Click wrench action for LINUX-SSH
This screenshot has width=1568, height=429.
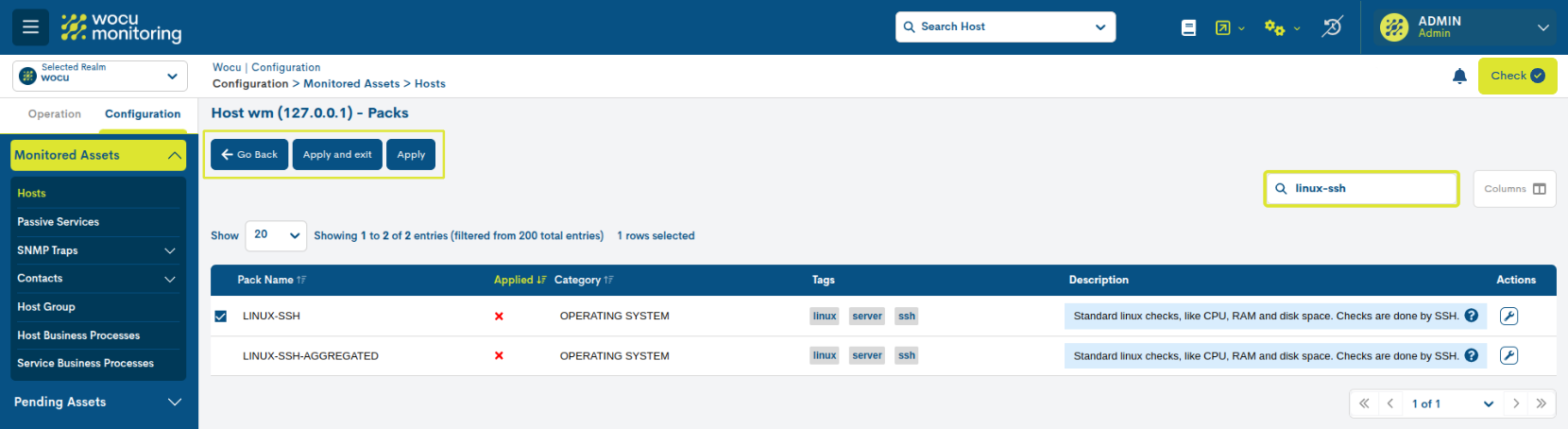click(x=1509, y=317)
